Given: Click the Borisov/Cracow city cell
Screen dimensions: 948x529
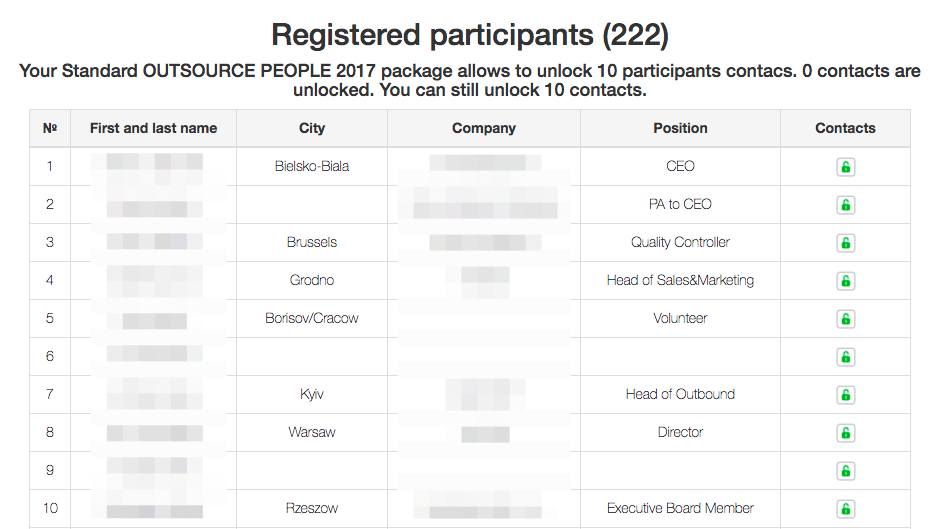Looking at the screenshot, I should click(312, 318).
